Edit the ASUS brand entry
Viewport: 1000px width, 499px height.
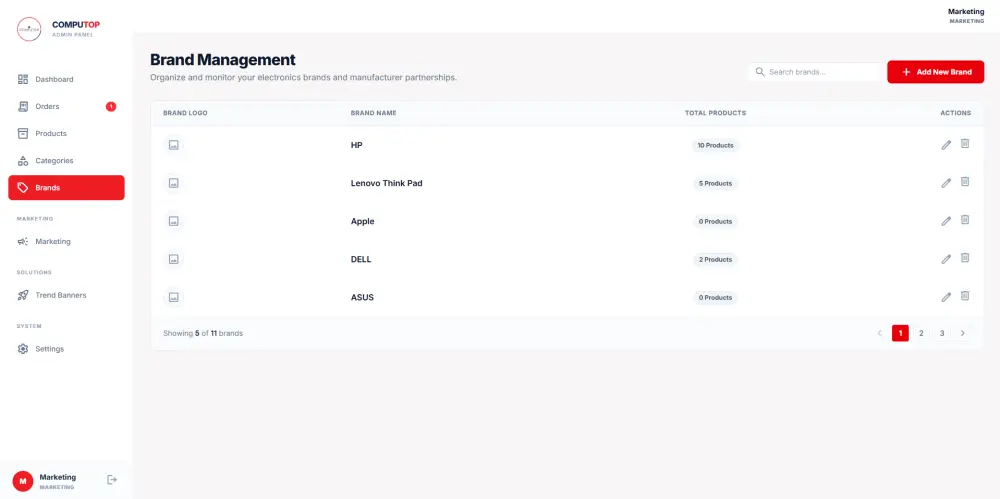coord(946,297)
